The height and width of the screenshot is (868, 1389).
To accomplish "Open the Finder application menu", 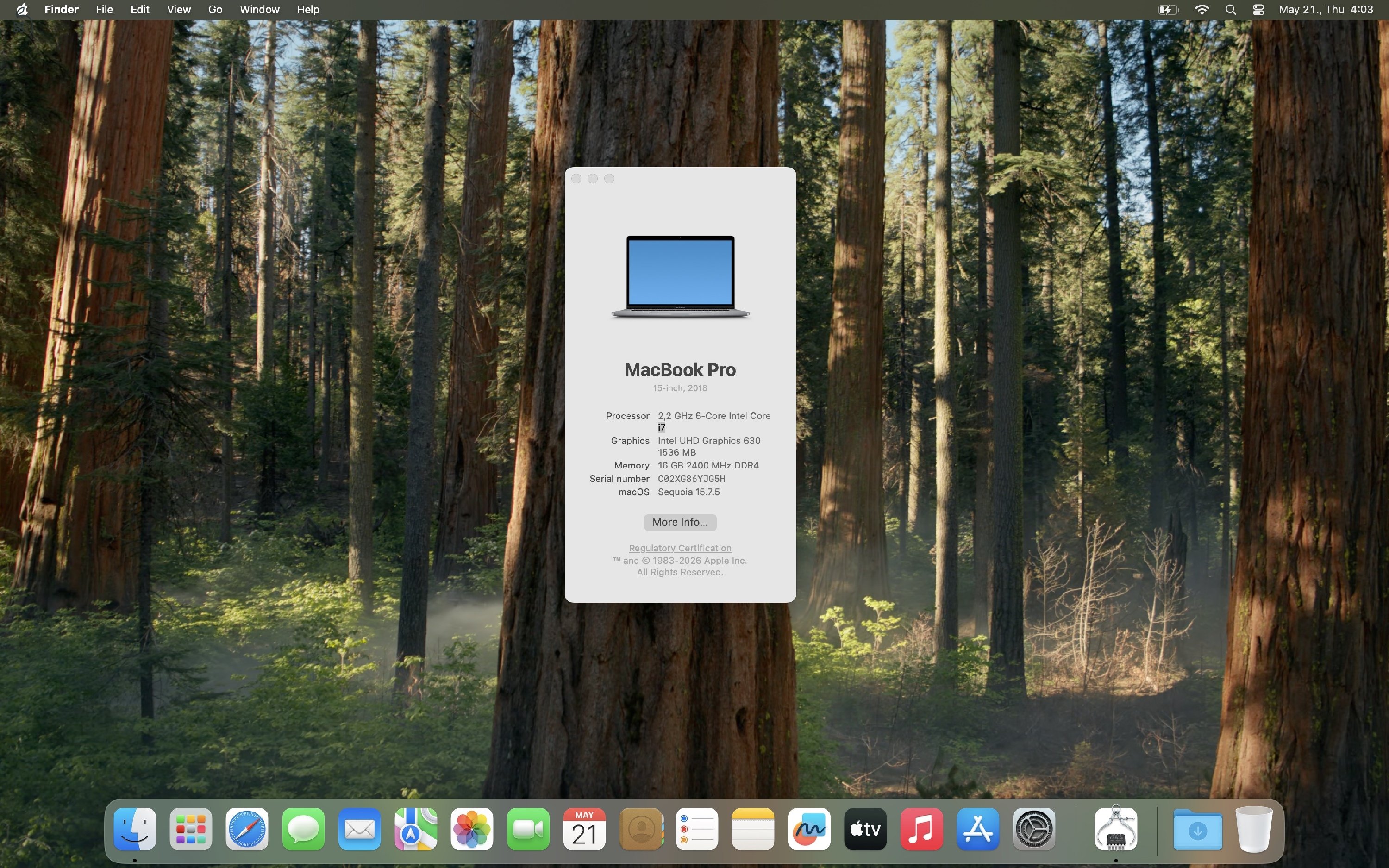I will coord(62,10).
